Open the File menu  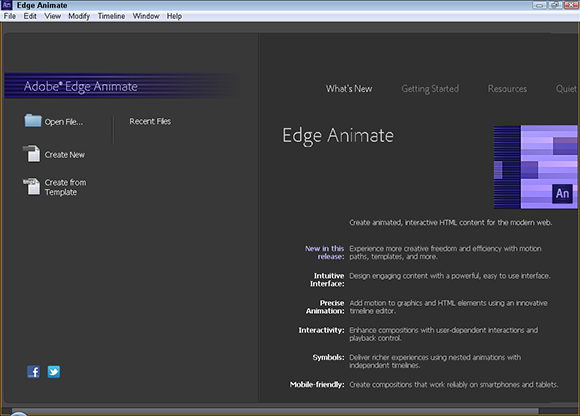(x=10, y=16)
